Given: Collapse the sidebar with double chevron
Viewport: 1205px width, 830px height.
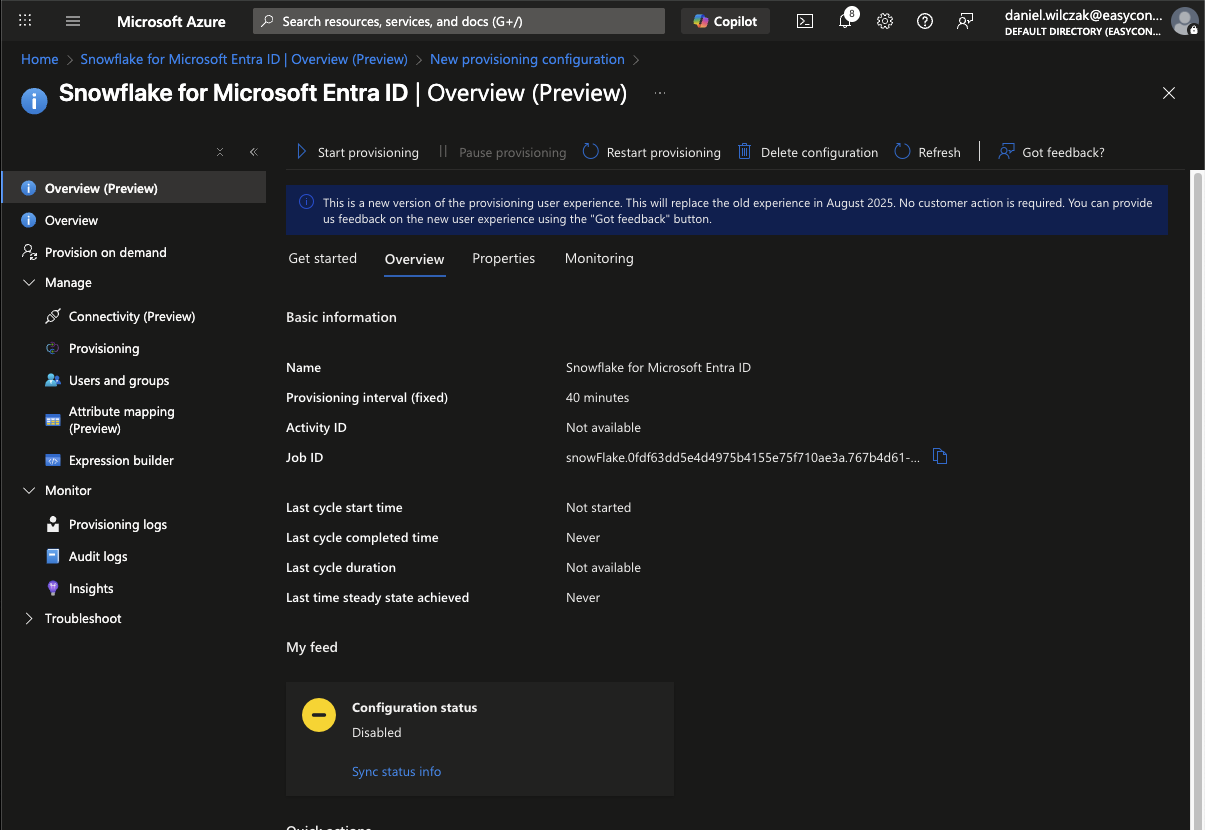Looking at the screenshot, I should [253, 152].
